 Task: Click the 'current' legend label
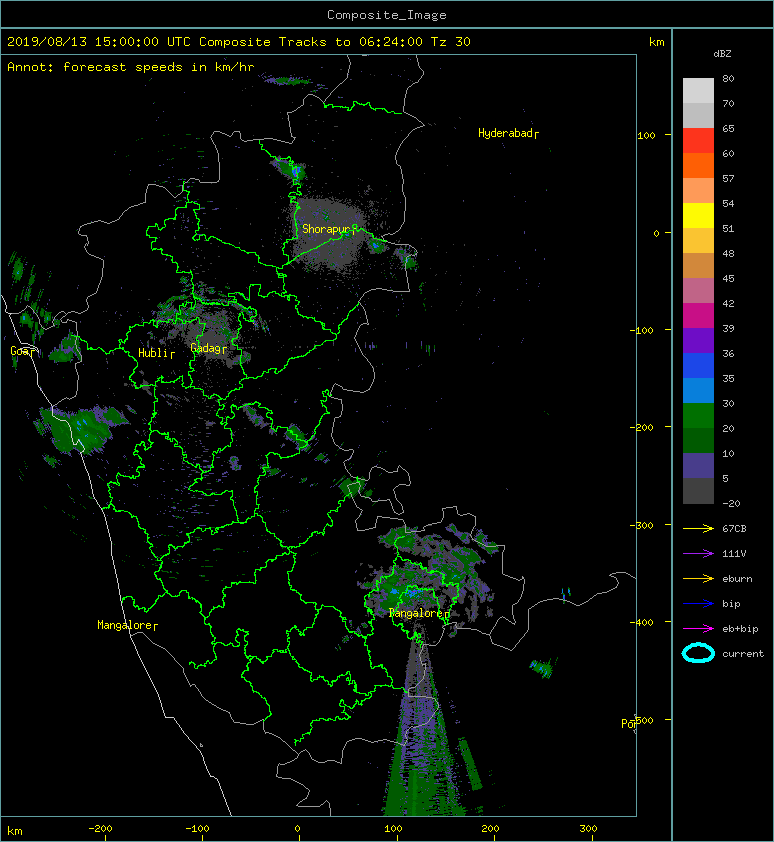point(743,654)
